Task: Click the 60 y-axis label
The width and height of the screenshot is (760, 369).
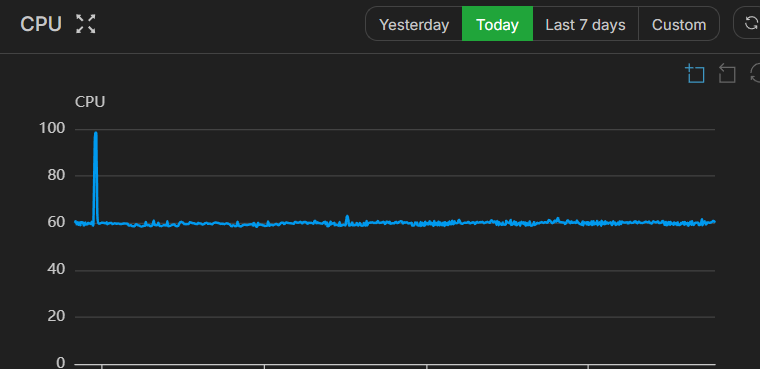Action: [x=56, y=222]
